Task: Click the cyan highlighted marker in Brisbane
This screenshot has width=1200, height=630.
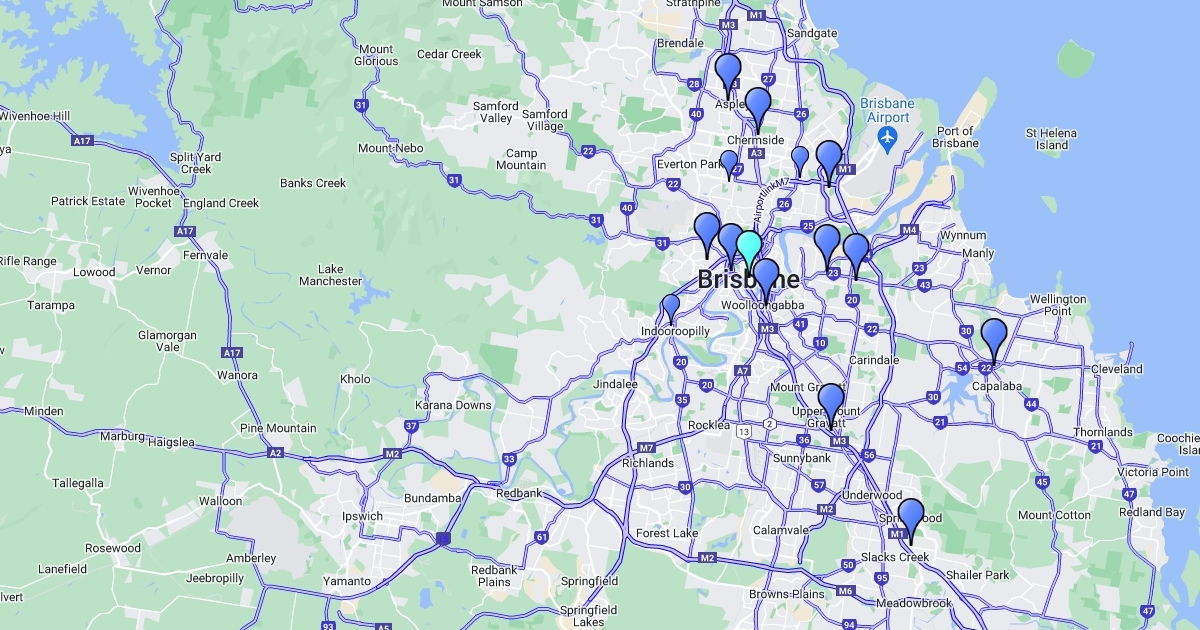Action: [749, 248]
